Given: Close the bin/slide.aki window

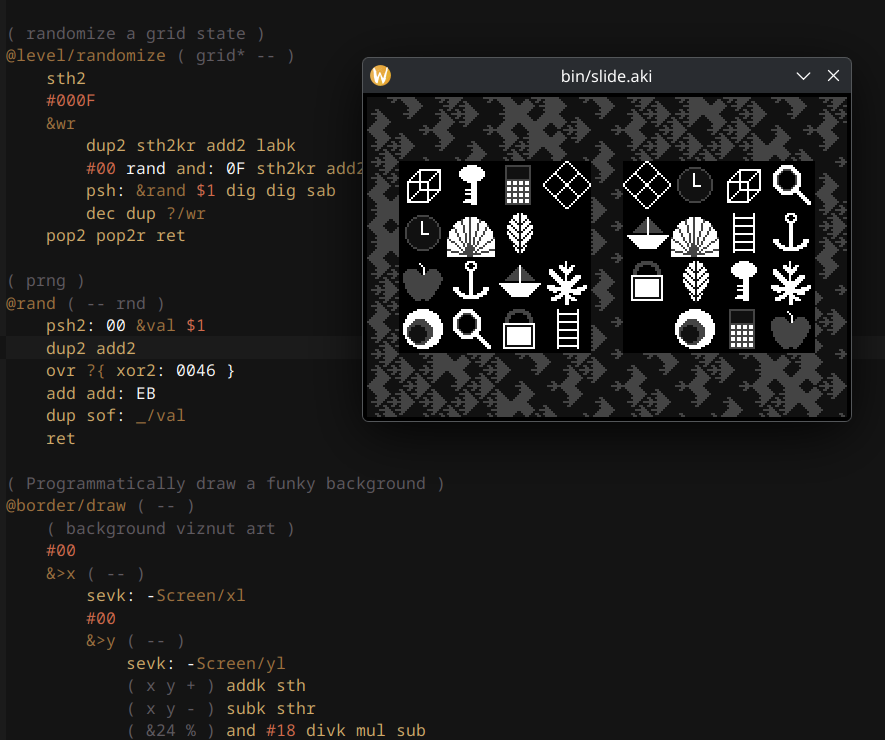Looking at the screenshot, I should click(833, 76).
